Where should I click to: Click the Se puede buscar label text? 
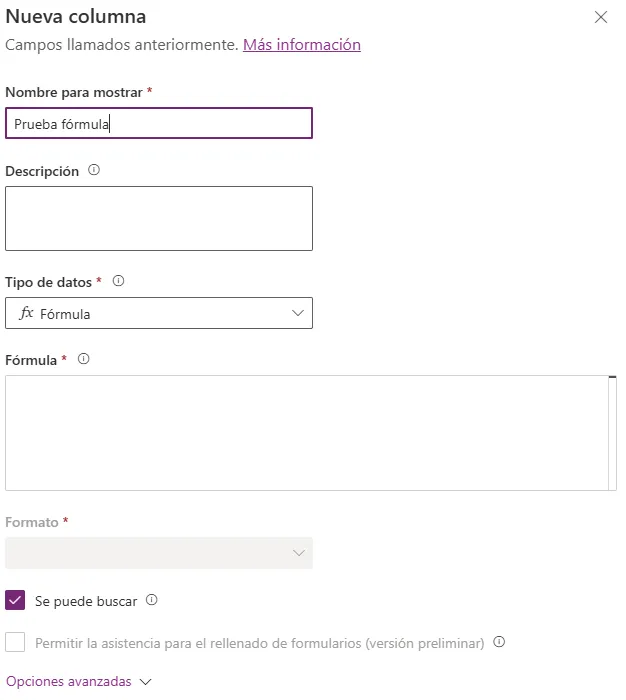click(x=86, y=601)
